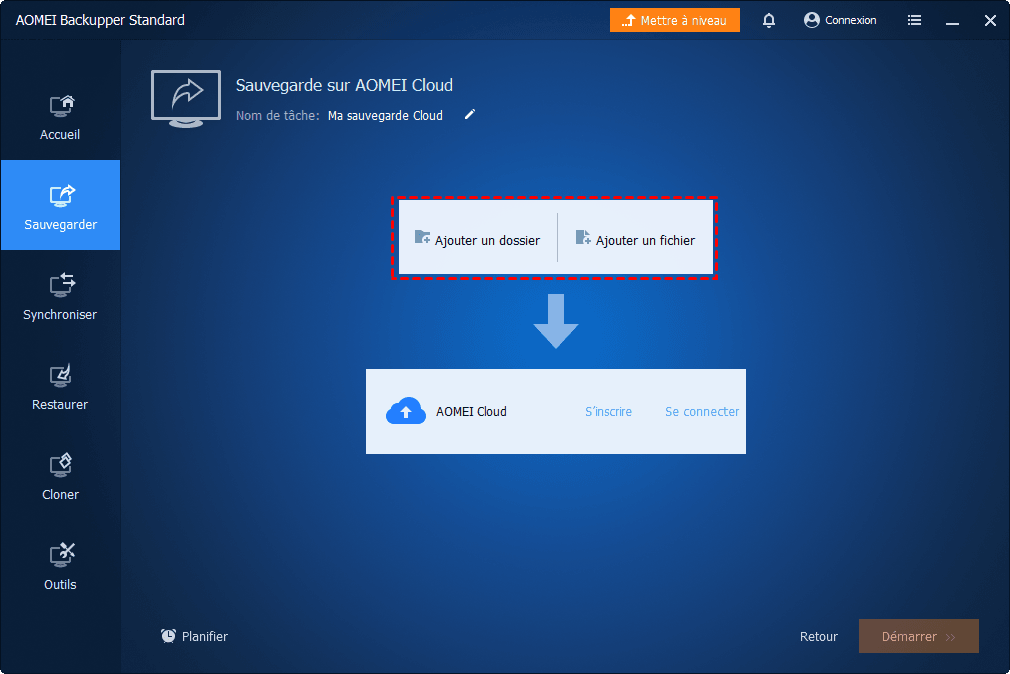Click the Se connecter link
The width and height of the screenshot is (1010, 674).
[701, 412]
